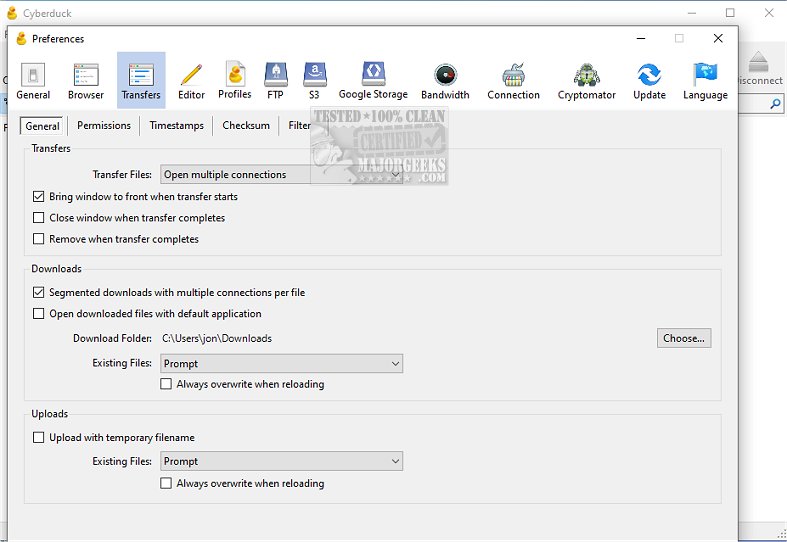This screenshot has height=542, width=787.
Task: Open the FTP preferences section
Action: click(x=276, y=81)
